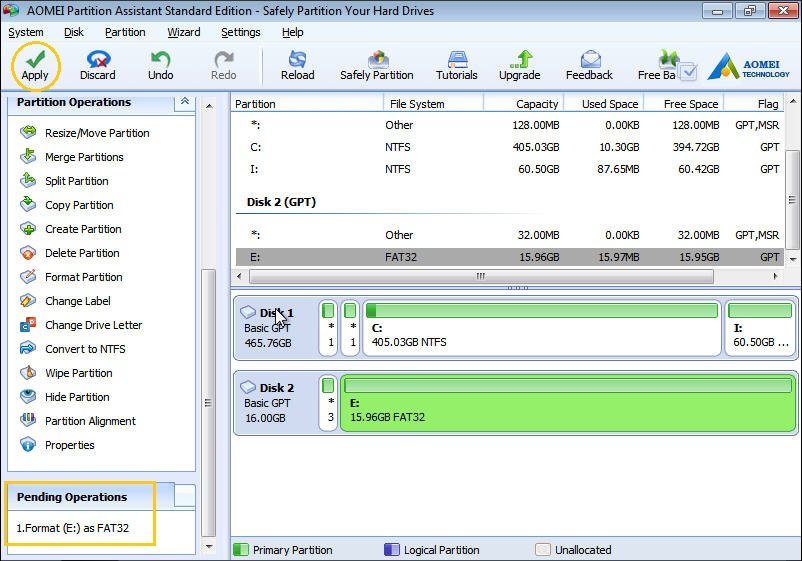Sort by Flag column header
This screenshot has height=561, width=802.
(x=754, y=104)
